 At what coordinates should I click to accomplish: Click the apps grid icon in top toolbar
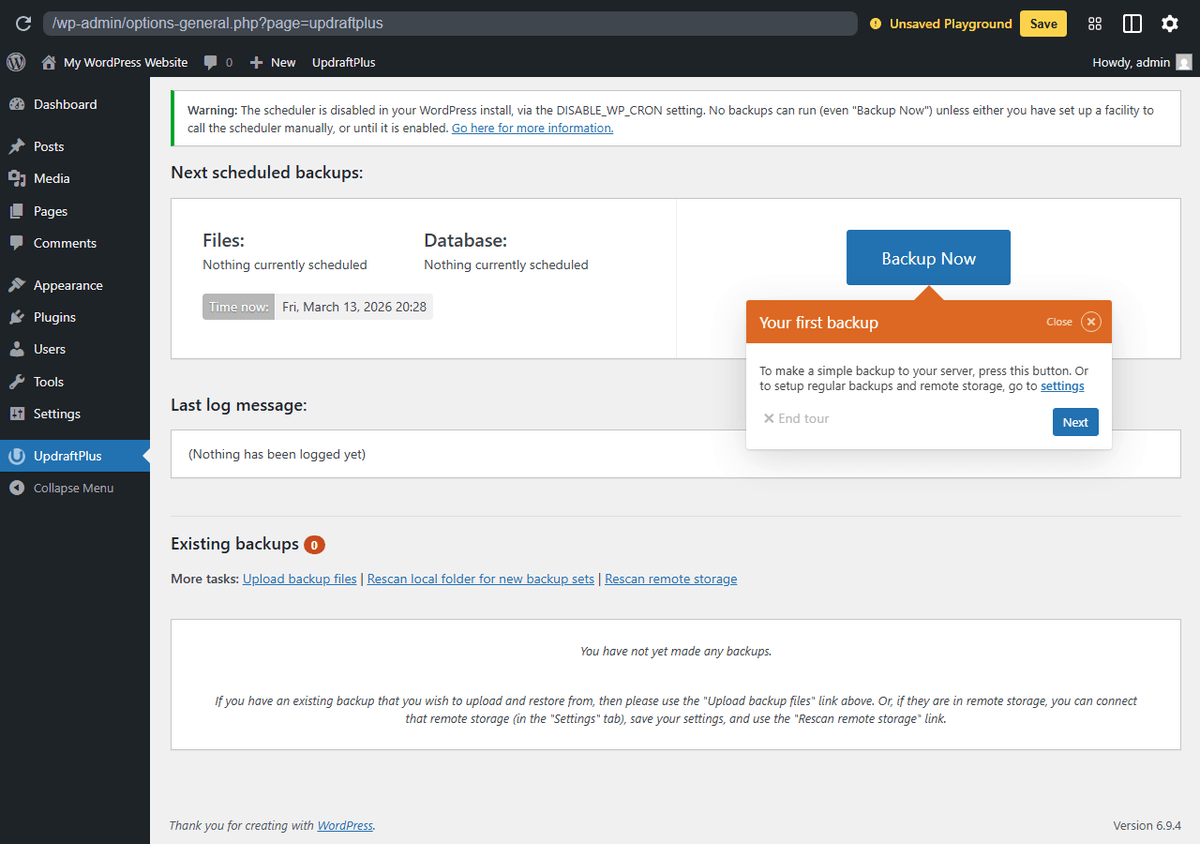tap(1094, 23)
